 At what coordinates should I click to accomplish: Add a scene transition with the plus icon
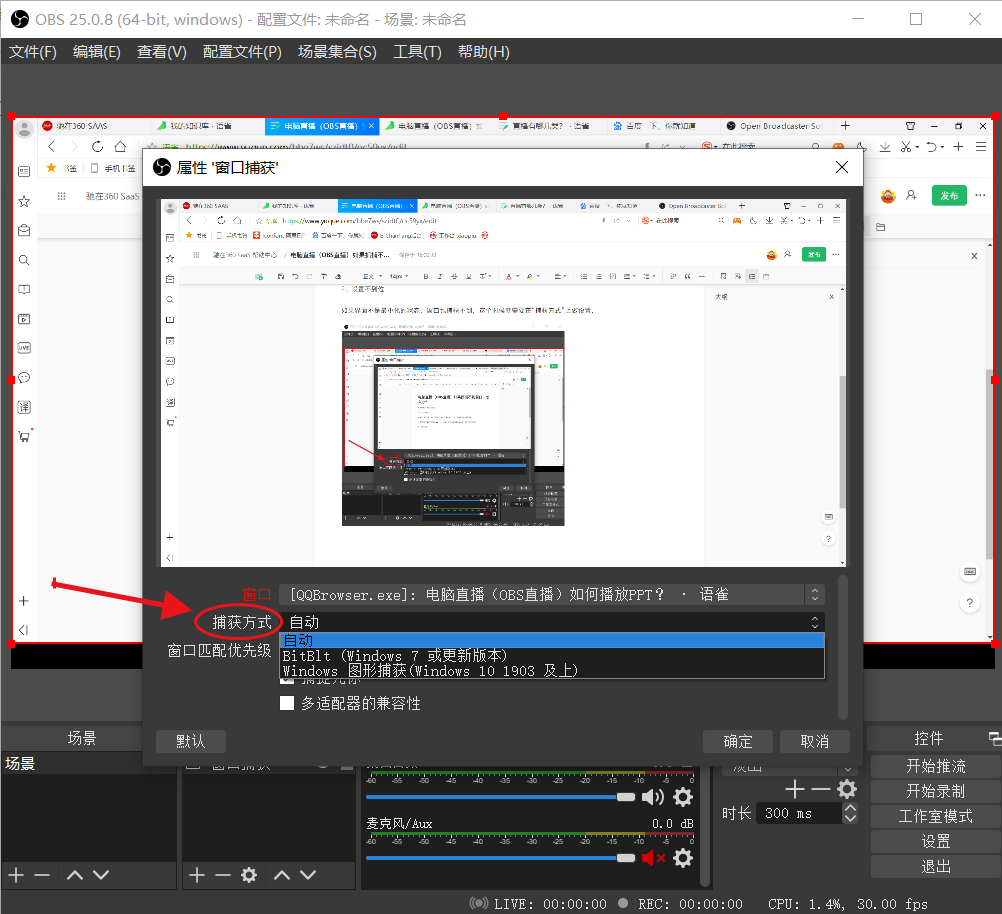[x=794, y=789]
